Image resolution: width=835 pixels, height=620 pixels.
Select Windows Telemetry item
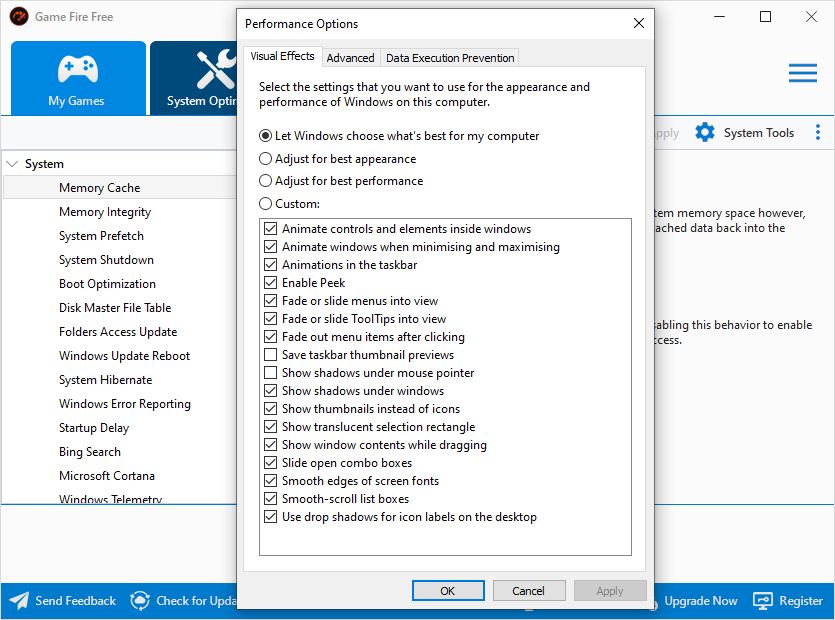tap(110, 499)
